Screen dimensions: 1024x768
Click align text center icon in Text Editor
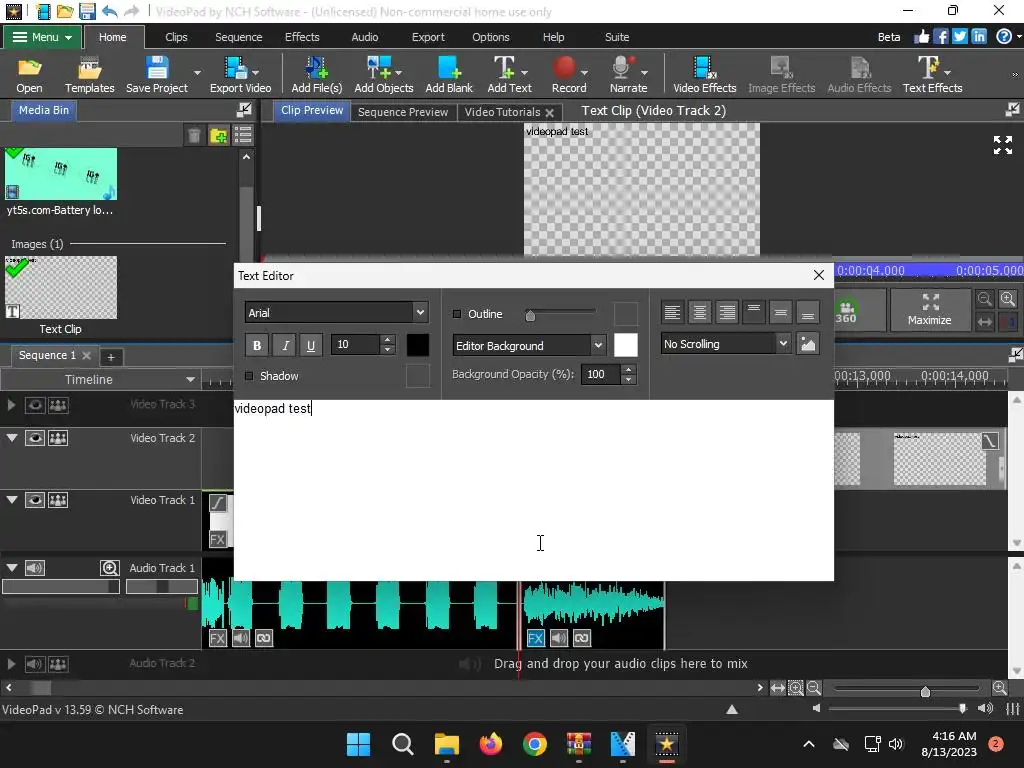coord(699,313)
